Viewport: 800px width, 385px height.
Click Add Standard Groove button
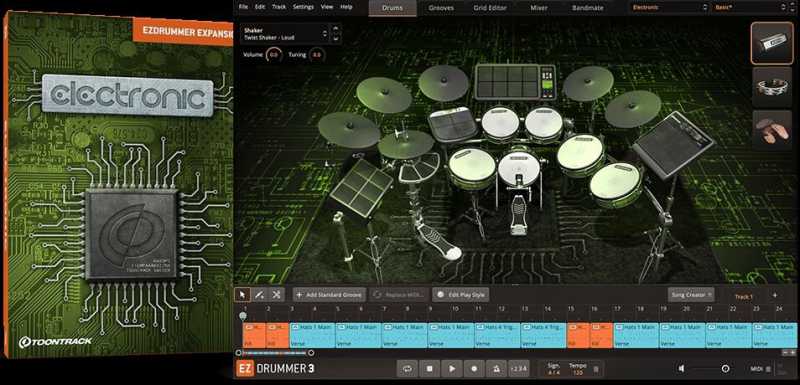(329, 295)
